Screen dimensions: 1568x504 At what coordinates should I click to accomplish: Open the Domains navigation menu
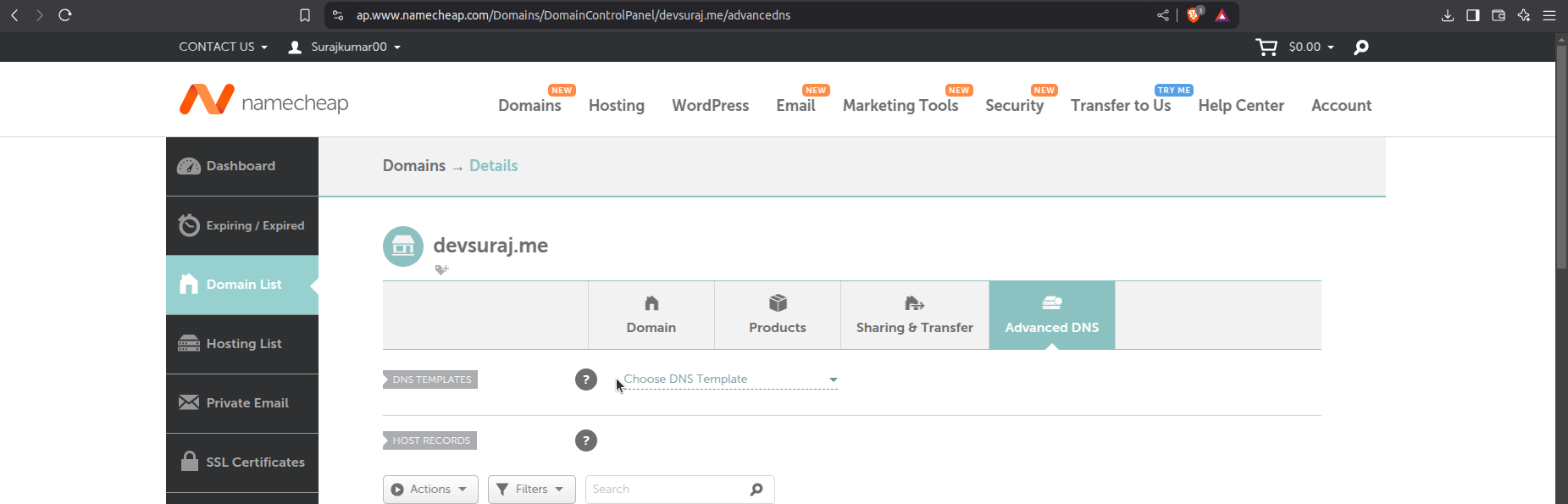[529, 106]
